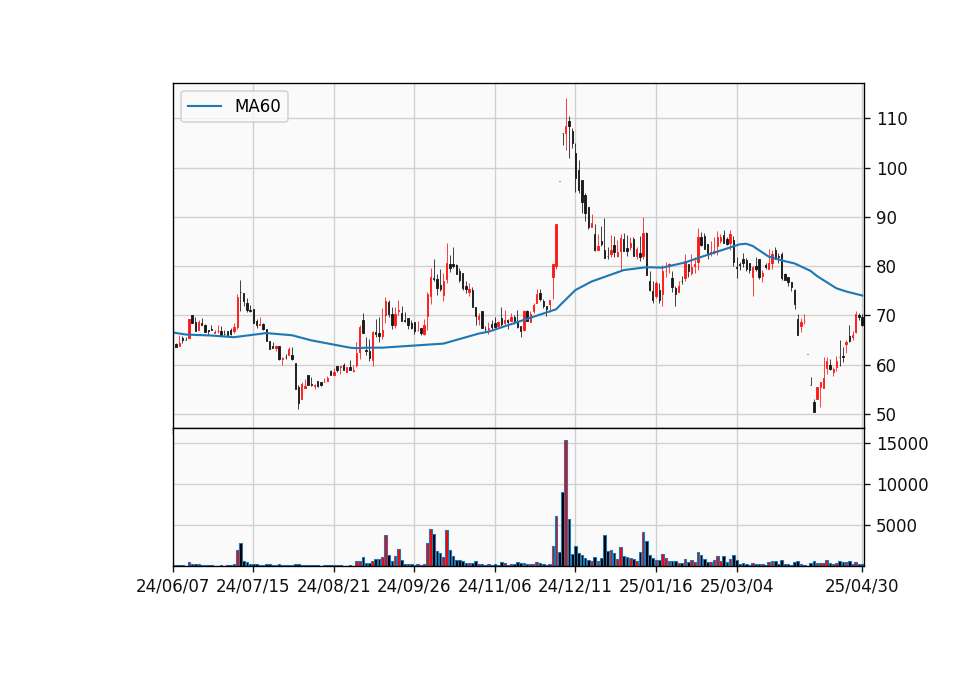Click the MA60 legend label
Image resolution: width=960 pixels, height=690 pixels.
(257, 106)
